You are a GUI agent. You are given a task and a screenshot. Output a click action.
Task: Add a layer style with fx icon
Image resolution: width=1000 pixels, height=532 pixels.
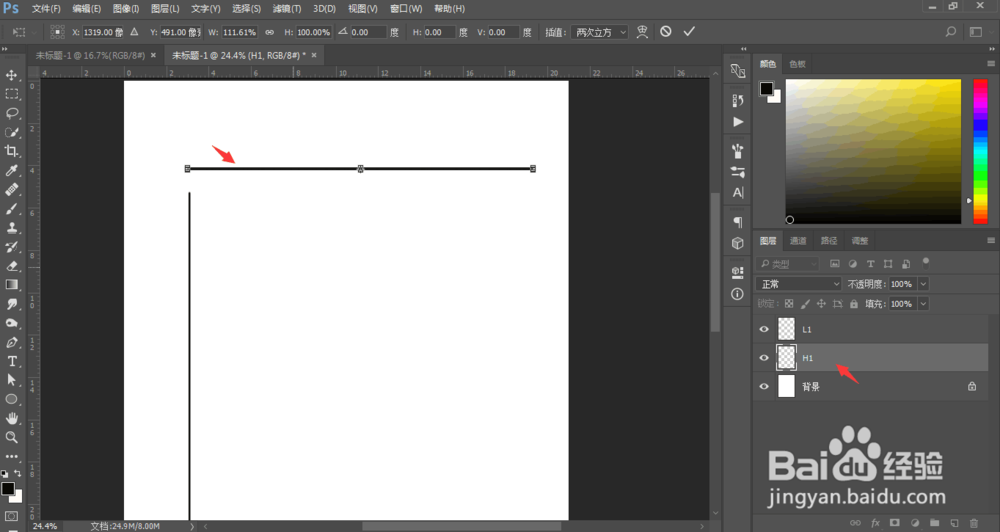click(875, 523)
